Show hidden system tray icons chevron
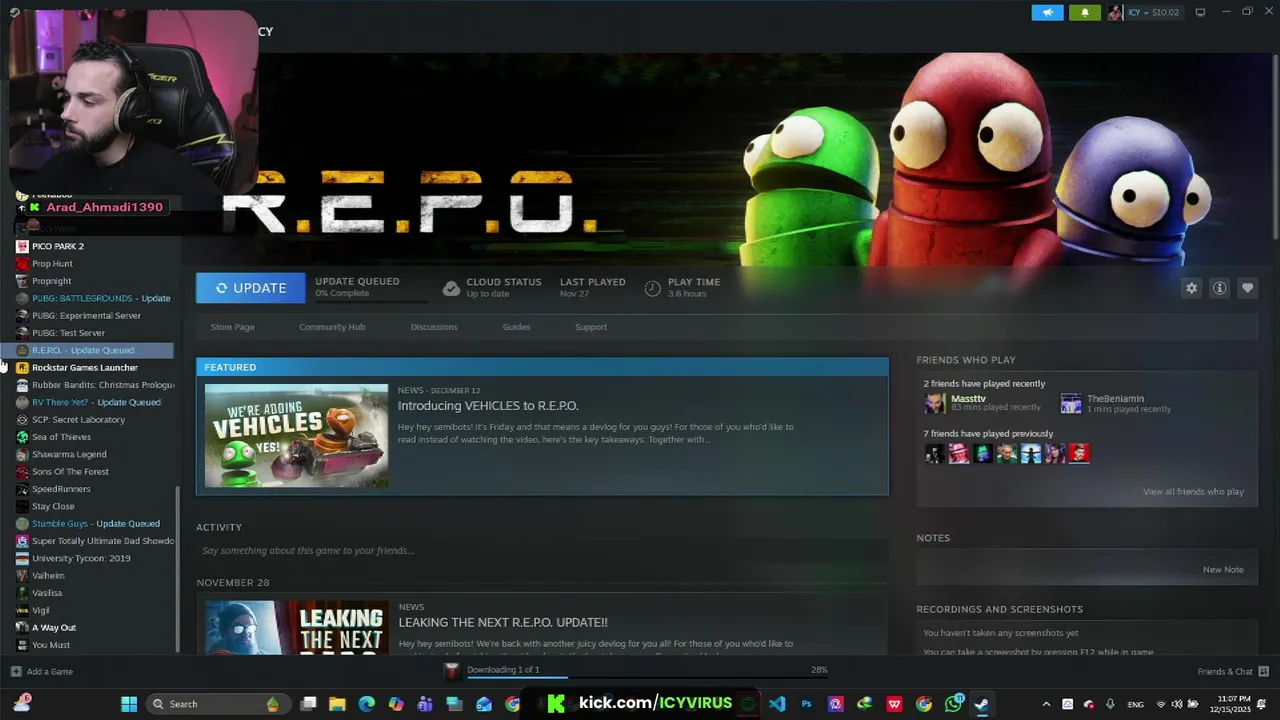The height and width of the screenshot is (720, 1280). coord(1046,704)
